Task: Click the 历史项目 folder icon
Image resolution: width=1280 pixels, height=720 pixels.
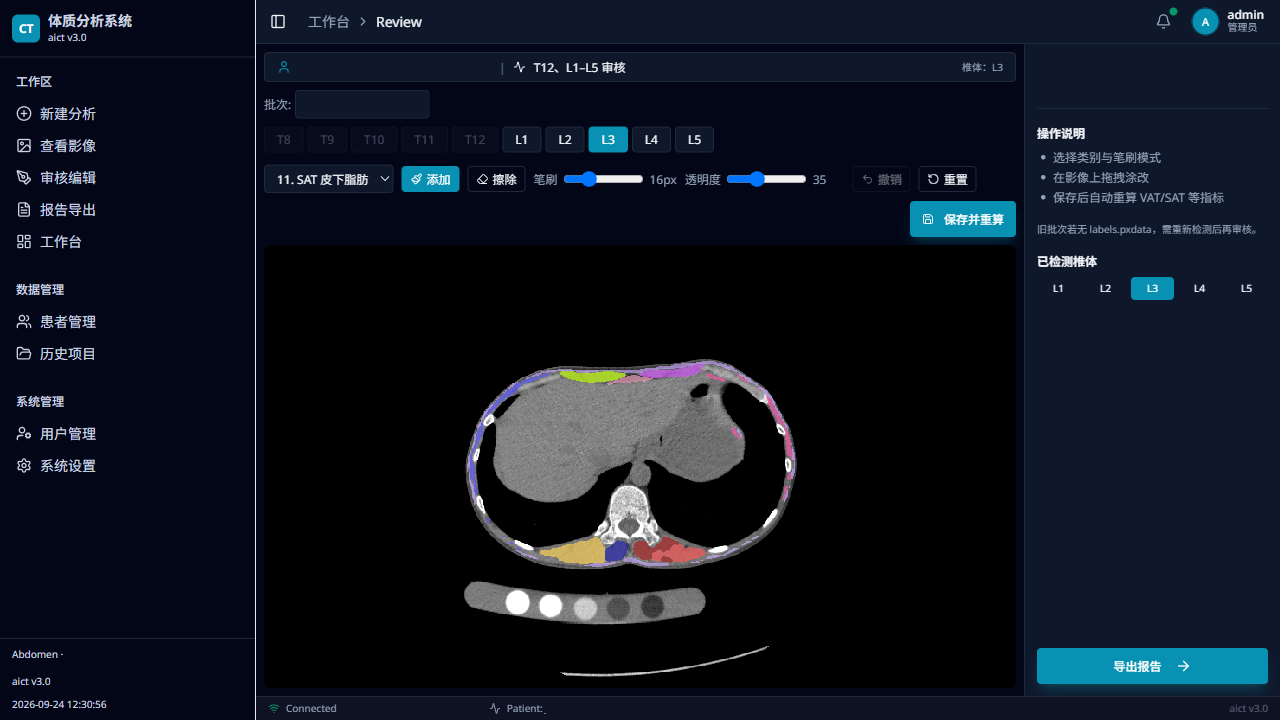Action: pyautogui.click(x=24, y=354)
